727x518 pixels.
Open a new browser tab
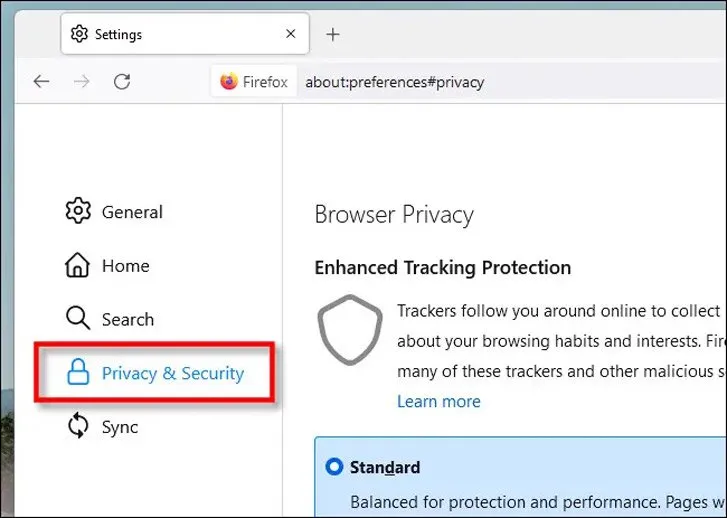pos(333,34)
